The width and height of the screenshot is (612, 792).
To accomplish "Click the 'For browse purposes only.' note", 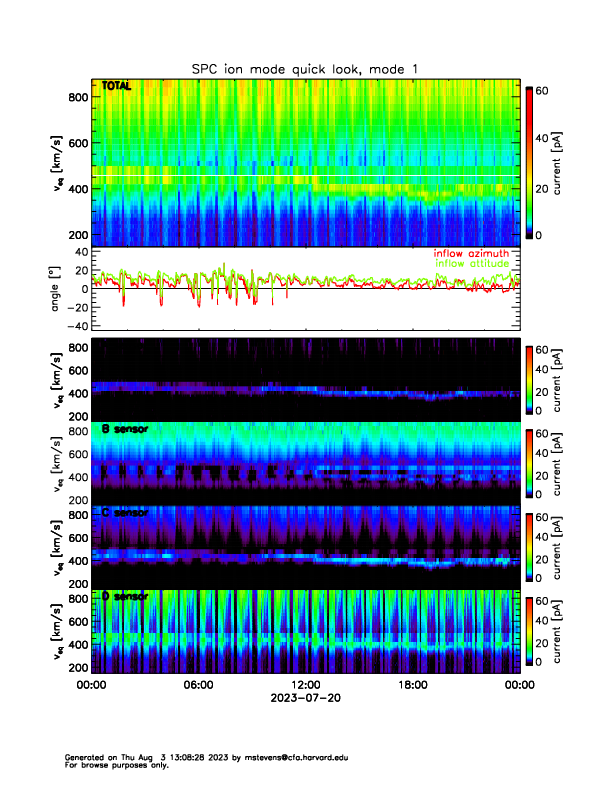I will point(111,765).
